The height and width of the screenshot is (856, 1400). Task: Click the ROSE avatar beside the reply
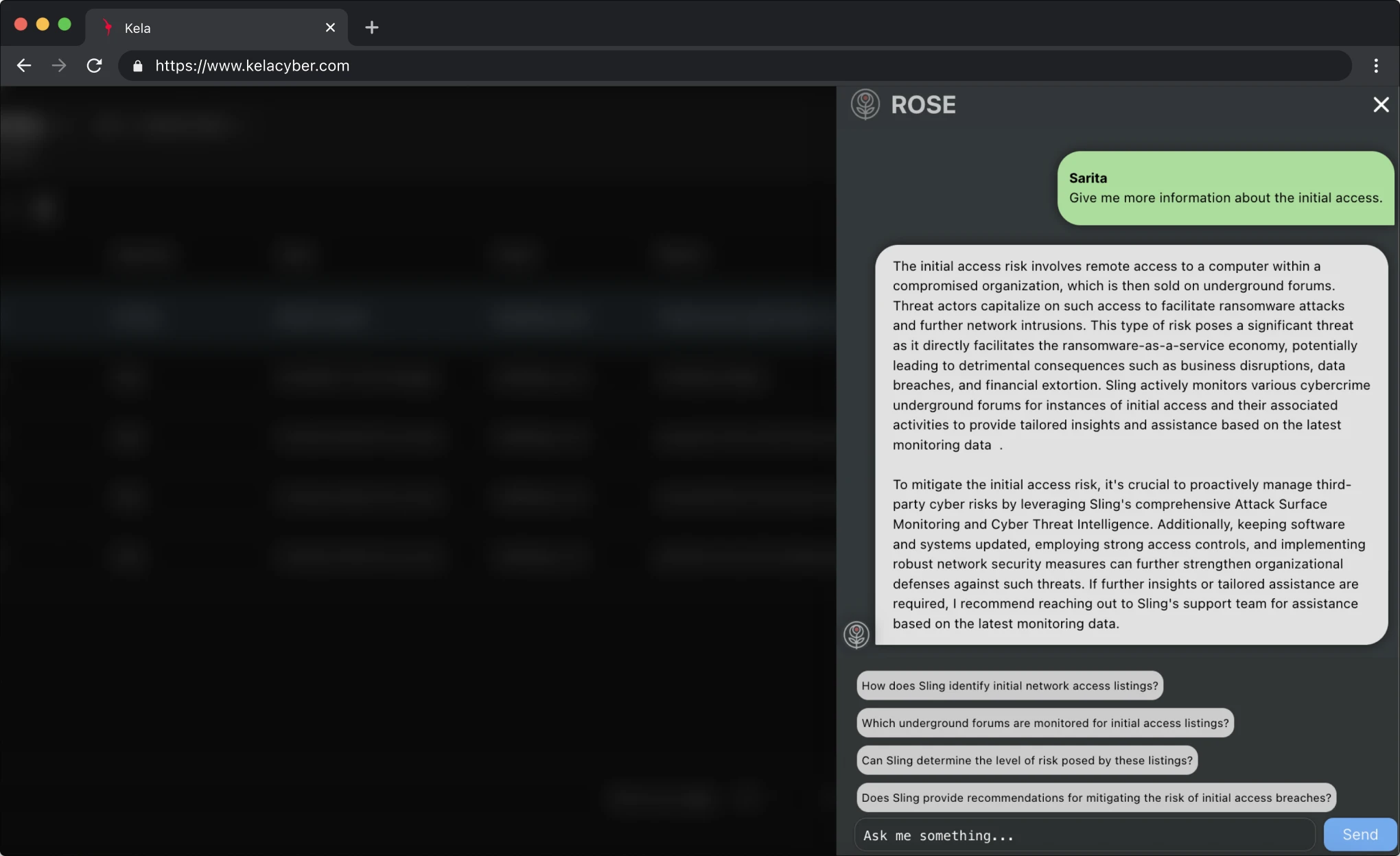point(856,634)
